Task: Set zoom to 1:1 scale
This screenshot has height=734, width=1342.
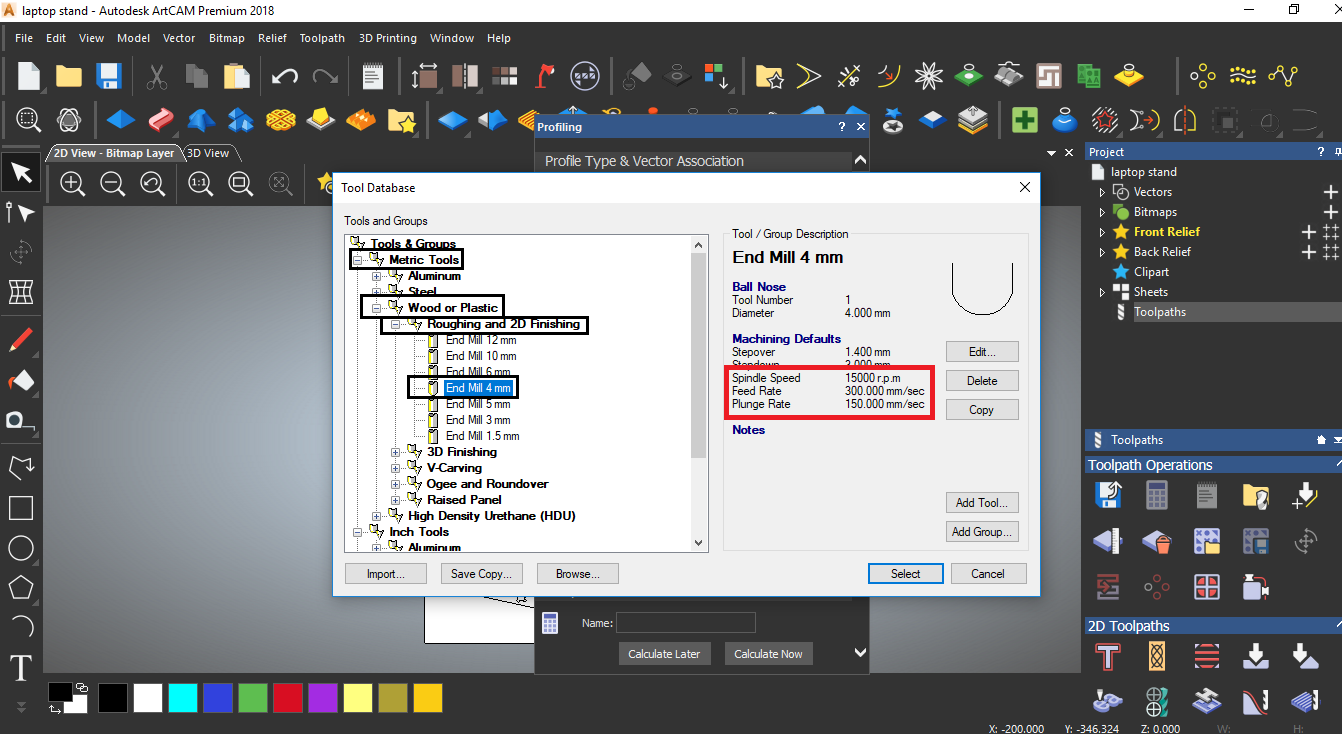Action: [x=199, y=183]
